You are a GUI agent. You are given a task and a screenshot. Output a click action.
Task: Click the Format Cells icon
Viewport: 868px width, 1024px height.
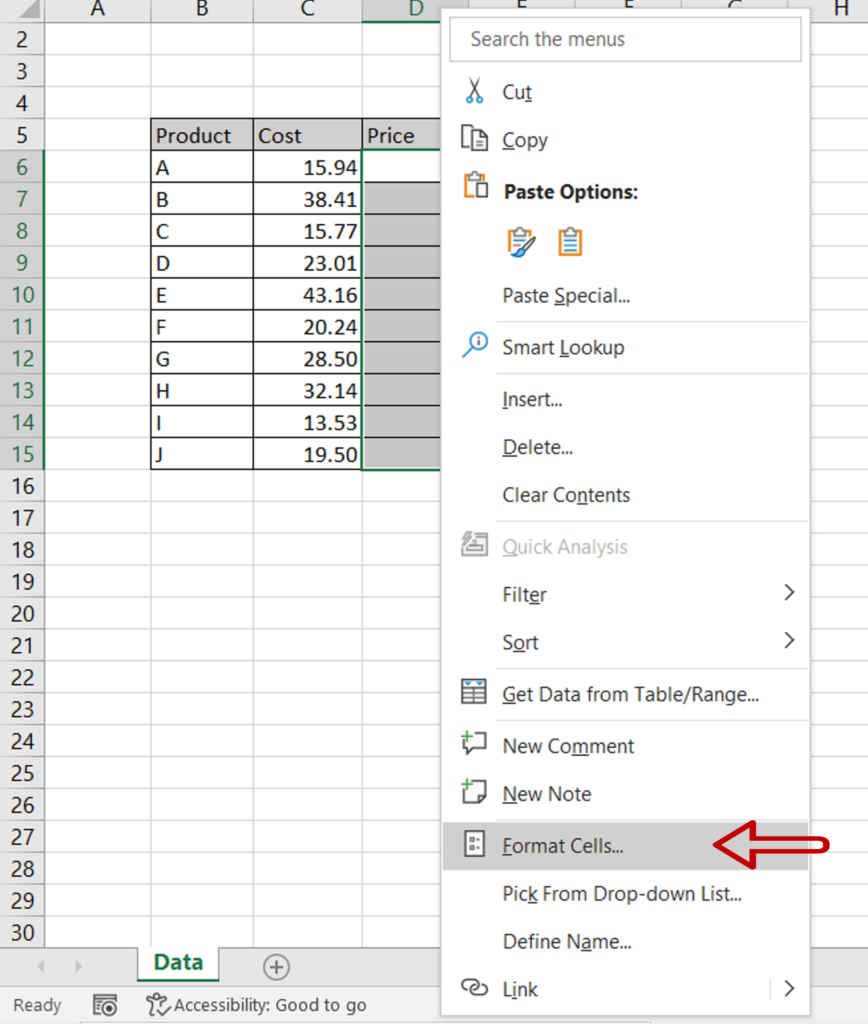point(474,844)
